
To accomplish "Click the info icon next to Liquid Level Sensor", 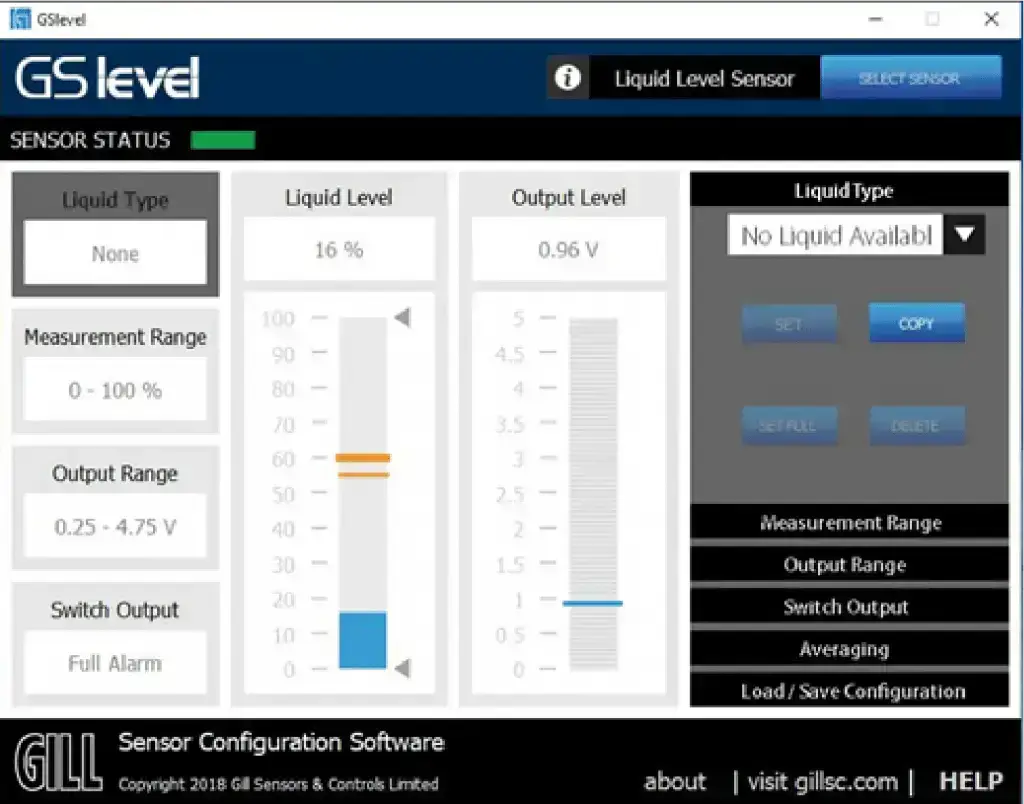I will coord(567,77).
